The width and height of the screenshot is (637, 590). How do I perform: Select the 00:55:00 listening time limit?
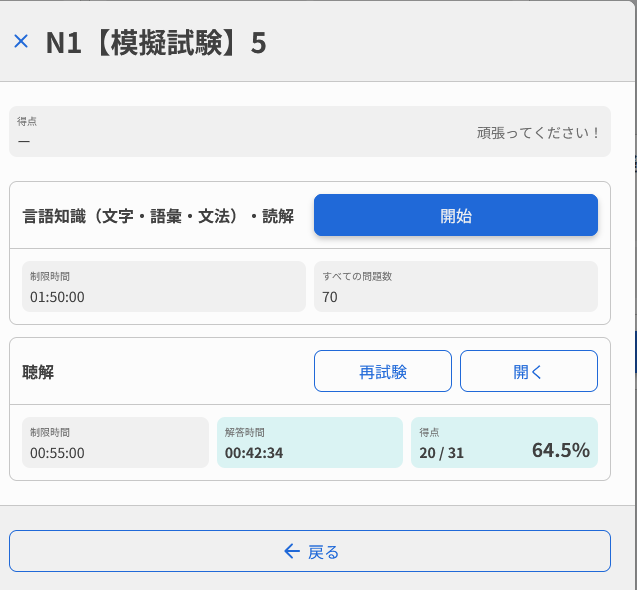(x=57, y=453)
